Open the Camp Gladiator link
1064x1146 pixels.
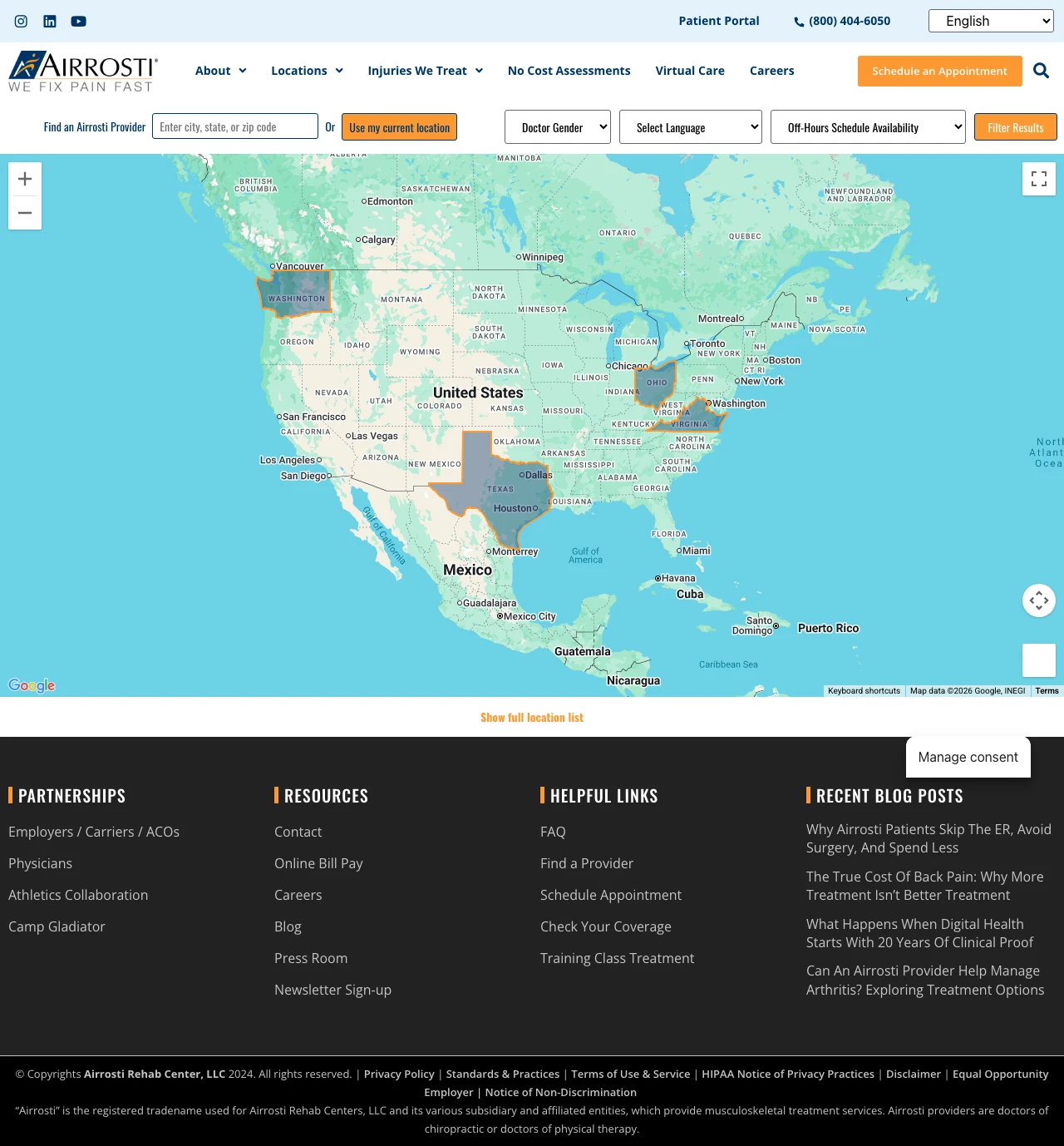(57, 926)
